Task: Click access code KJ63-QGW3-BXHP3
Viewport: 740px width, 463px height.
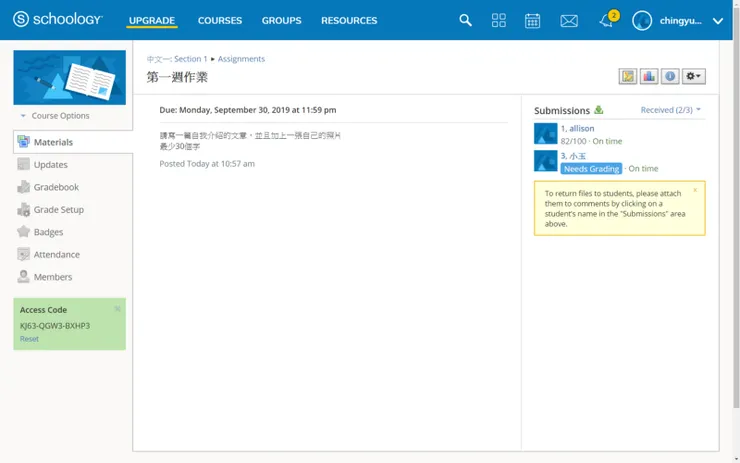Action: (55, 326)
